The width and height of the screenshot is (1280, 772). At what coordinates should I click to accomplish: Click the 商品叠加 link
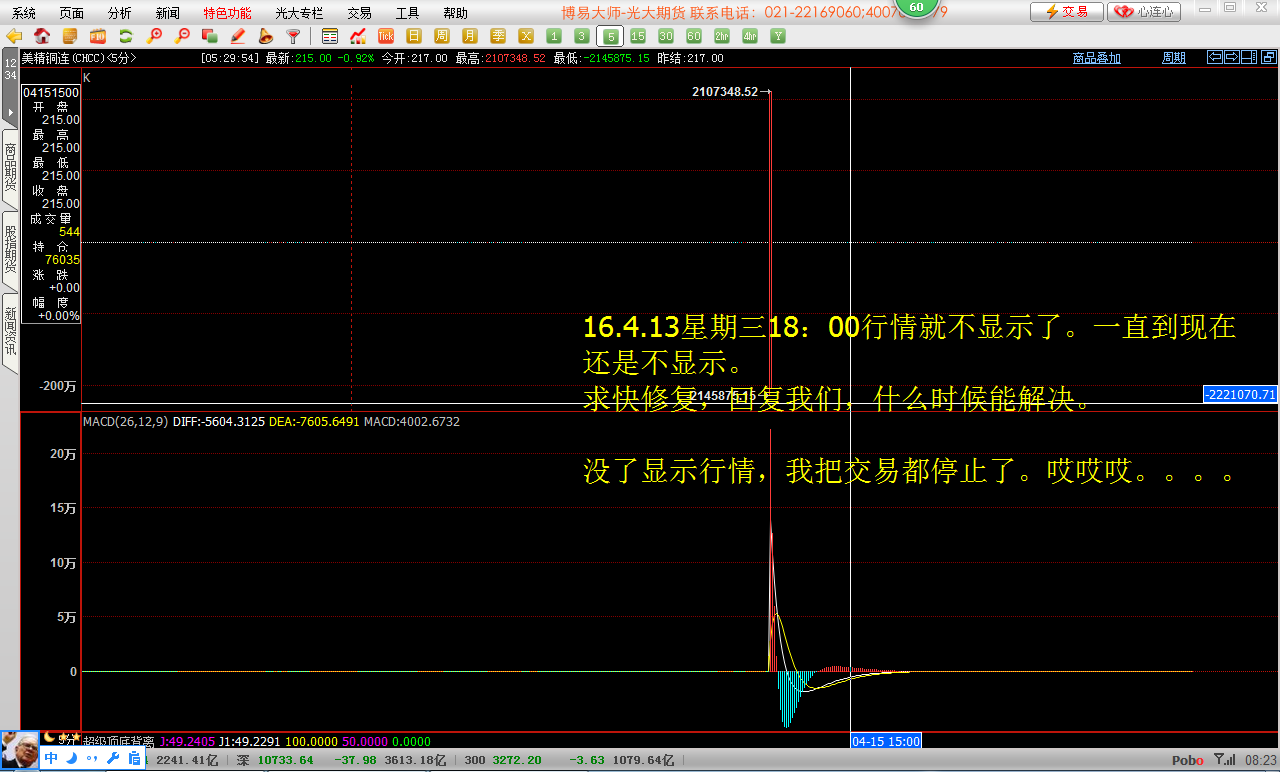tap(1096, 58)
